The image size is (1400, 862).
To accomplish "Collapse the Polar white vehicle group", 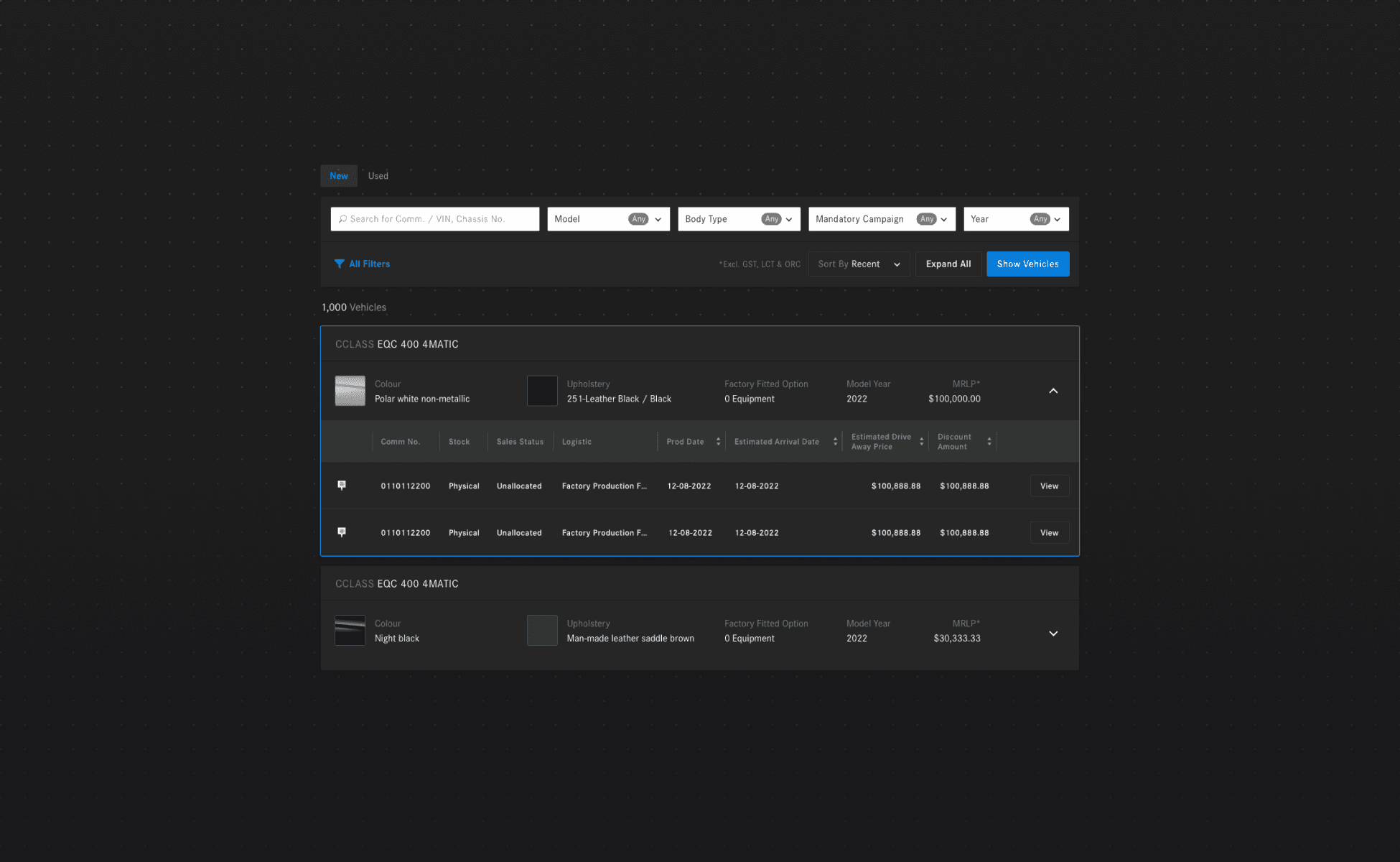I will pyautogui.click(x=1053, y=391).
